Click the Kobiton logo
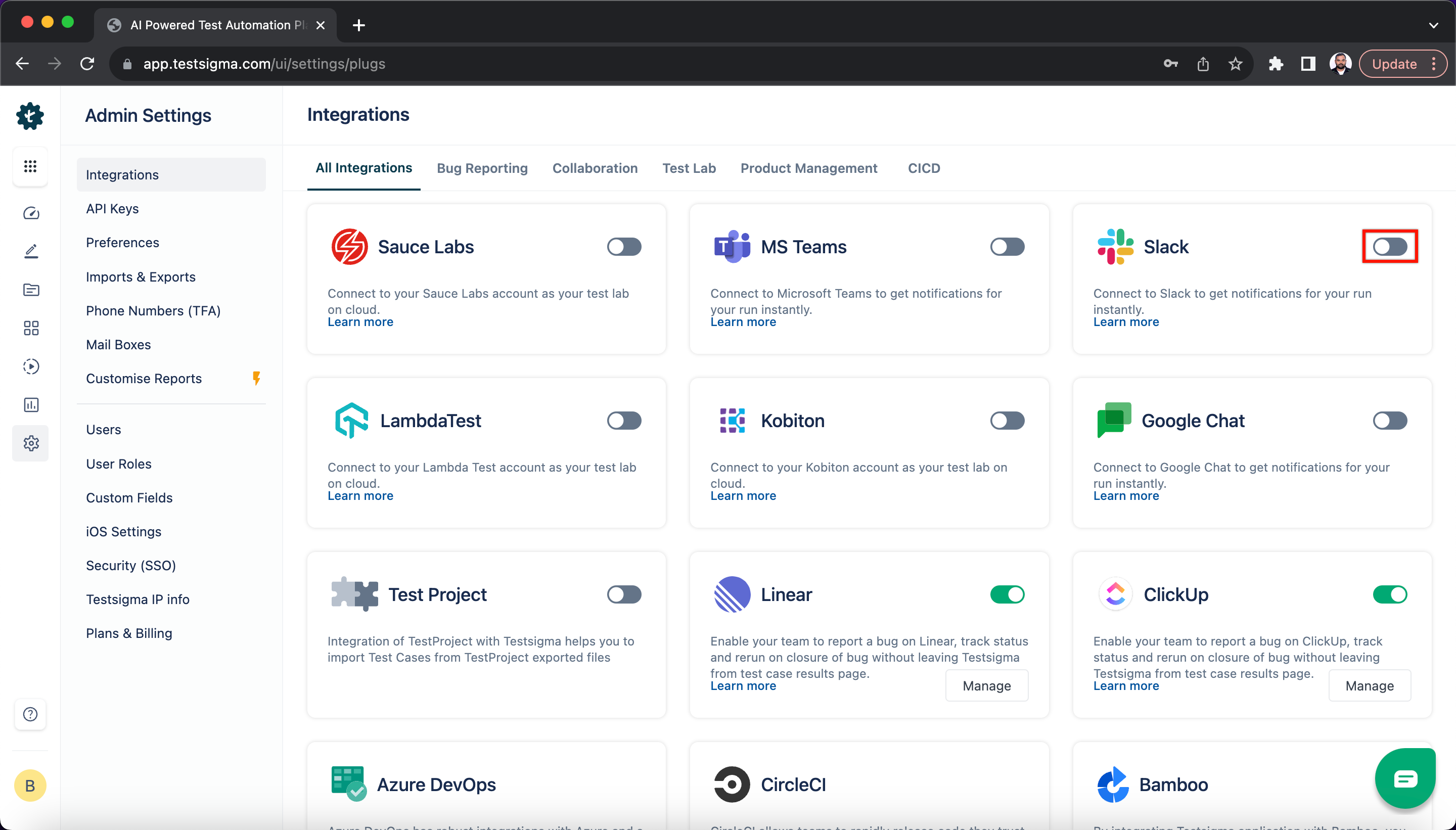The image size is (1456, 830). (732, 421)
